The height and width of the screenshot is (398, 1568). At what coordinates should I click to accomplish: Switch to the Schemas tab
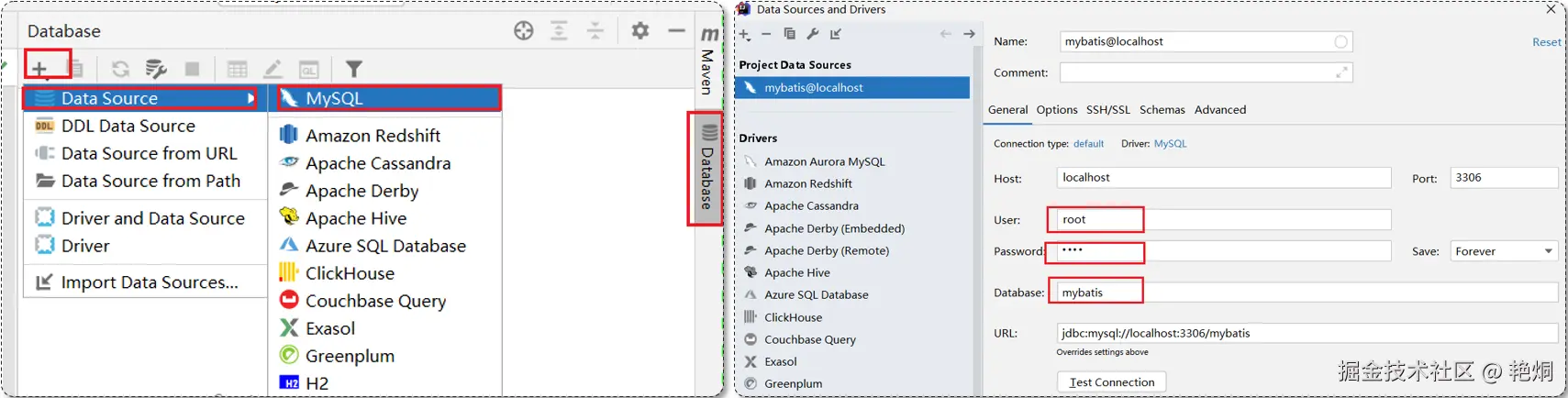tap(1162, 110)
